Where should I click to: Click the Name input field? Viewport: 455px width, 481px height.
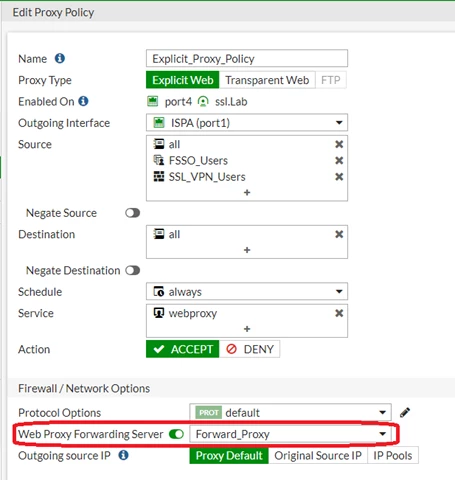click(x=247, y=58)
